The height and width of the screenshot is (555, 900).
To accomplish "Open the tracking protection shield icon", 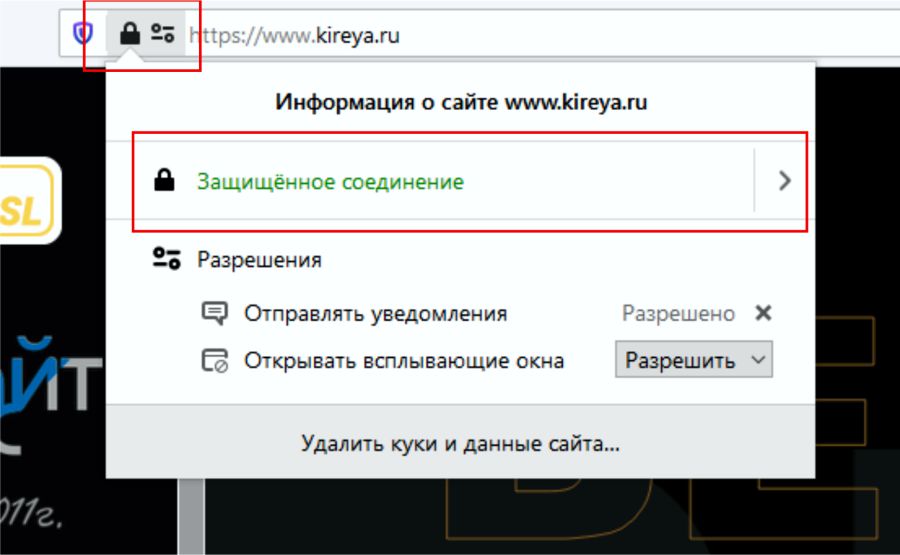I will (83, 34).
